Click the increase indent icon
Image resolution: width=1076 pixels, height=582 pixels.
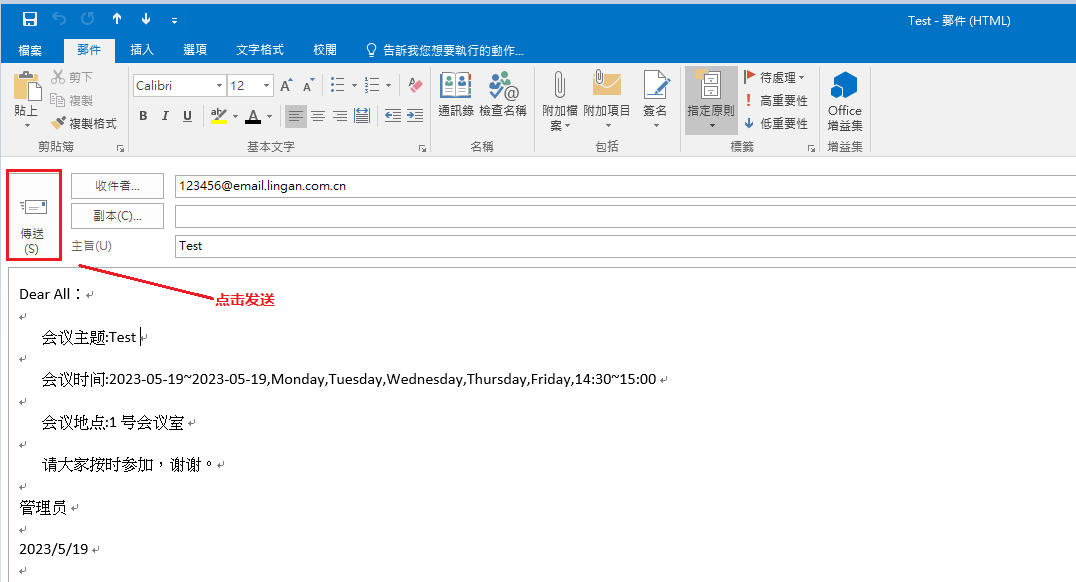coord(415,116)
